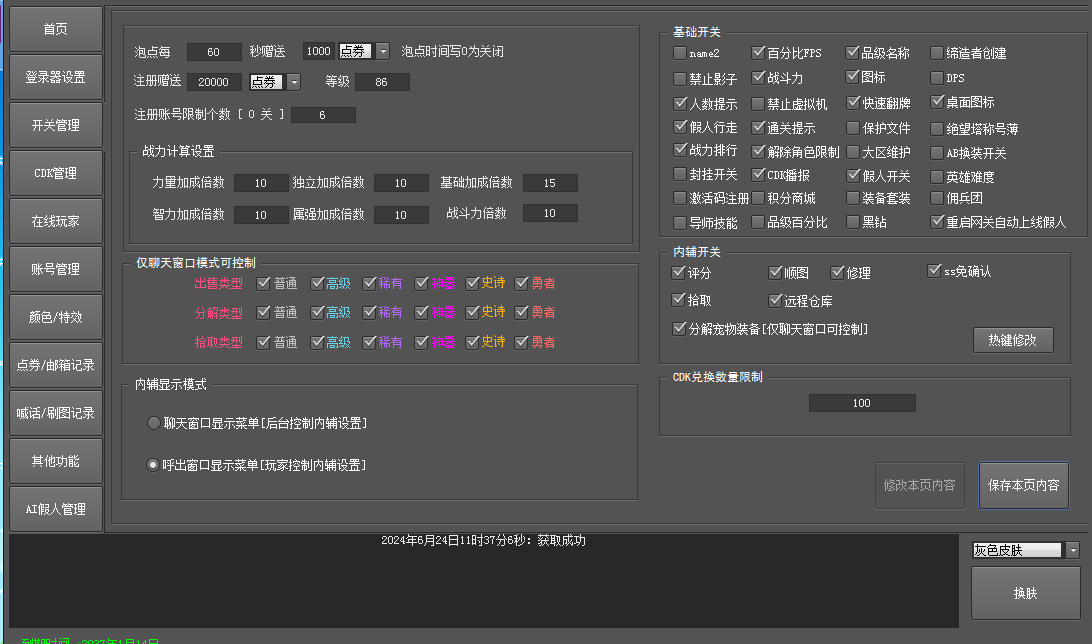This screenshot has height=644, width=1092.
Task: Open the 注册赠送 currency dropdown
Action: point(293,82)
